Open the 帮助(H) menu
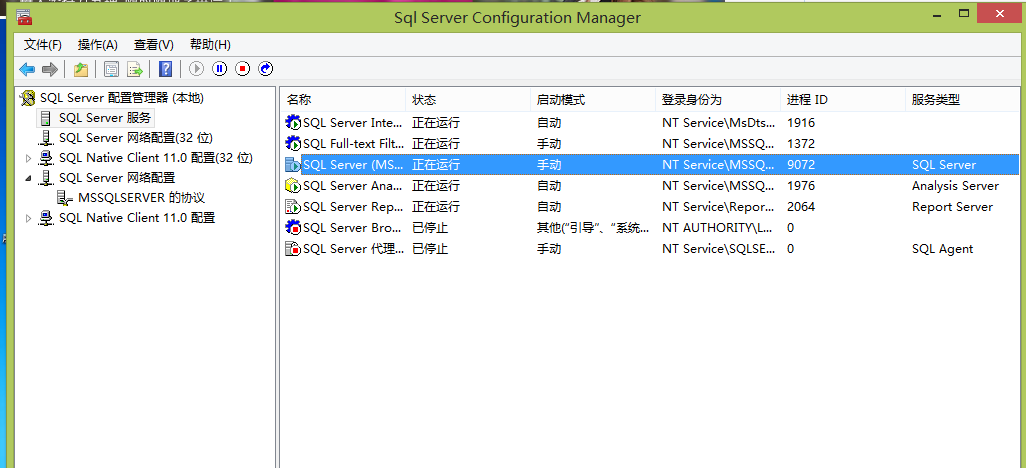The height and width of the screenshot is (468, 1026). (x=210, y=45)
